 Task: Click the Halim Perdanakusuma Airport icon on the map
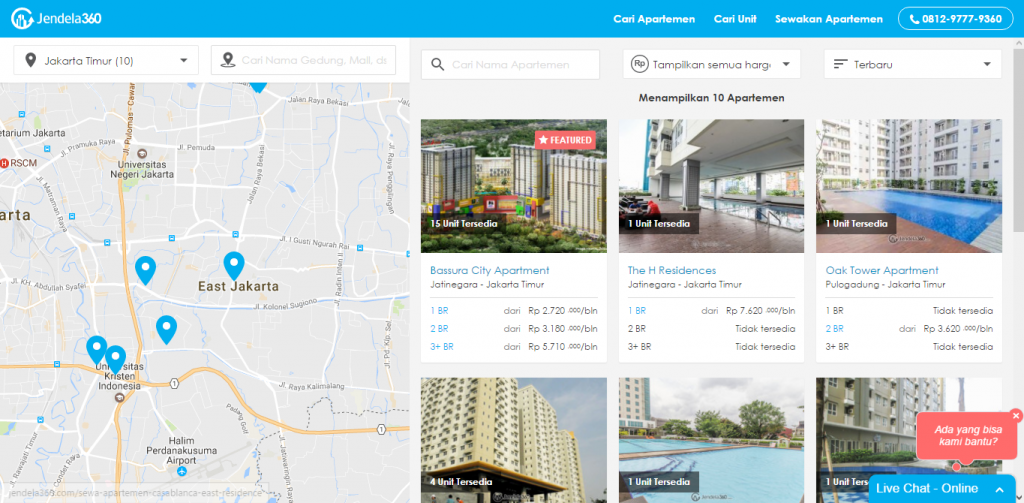182,471
